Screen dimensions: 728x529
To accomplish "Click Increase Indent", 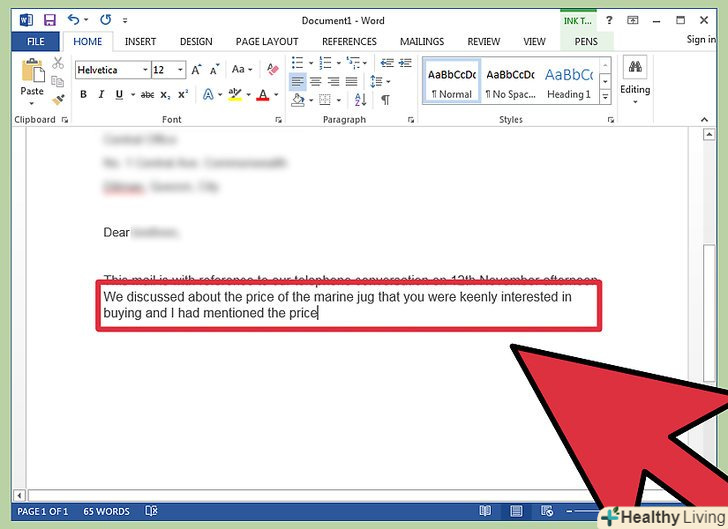I will [x=405, y=62].
